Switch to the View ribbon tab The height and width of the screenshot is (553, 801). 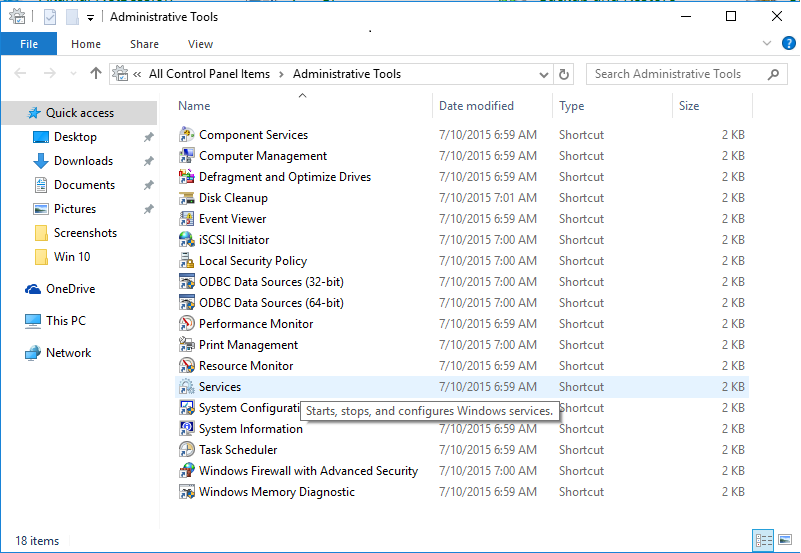click(x=200, y=44)
